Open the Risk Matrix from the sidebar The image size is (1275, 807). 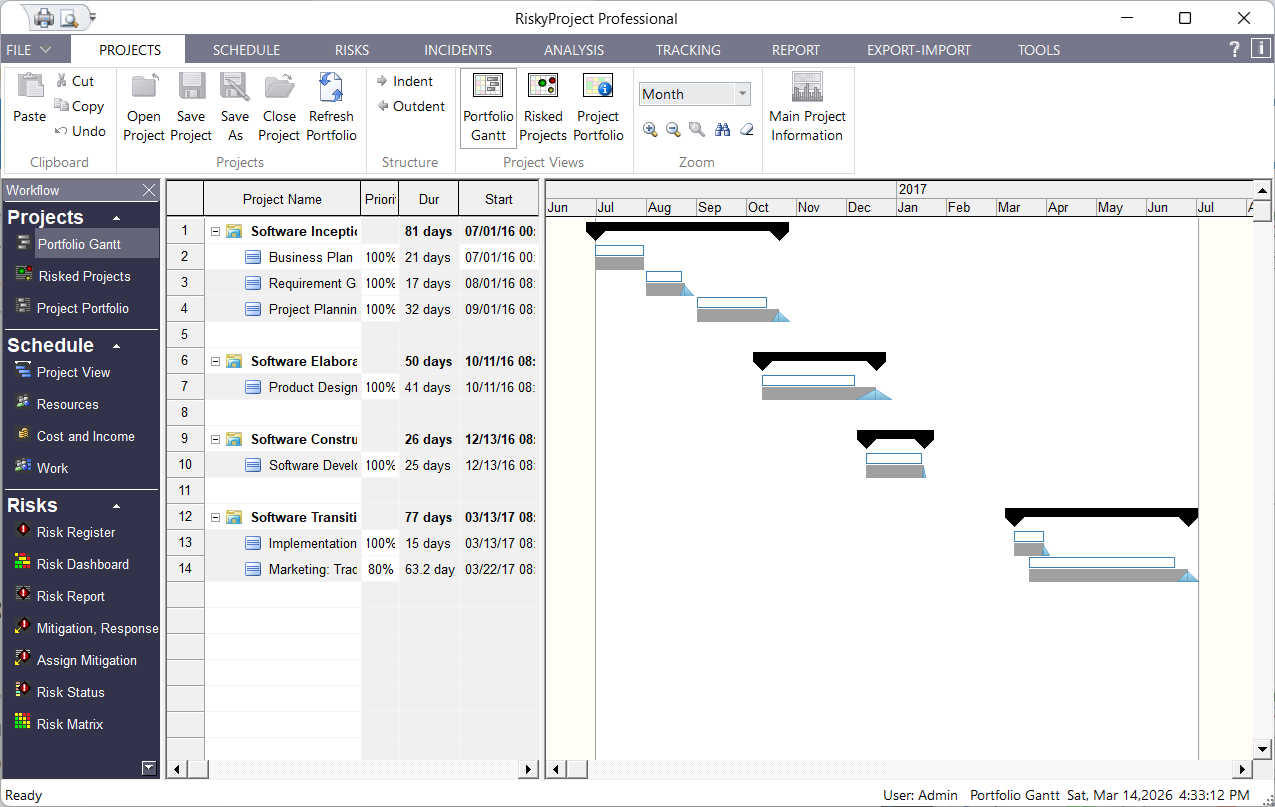click(x=70, y=724)
